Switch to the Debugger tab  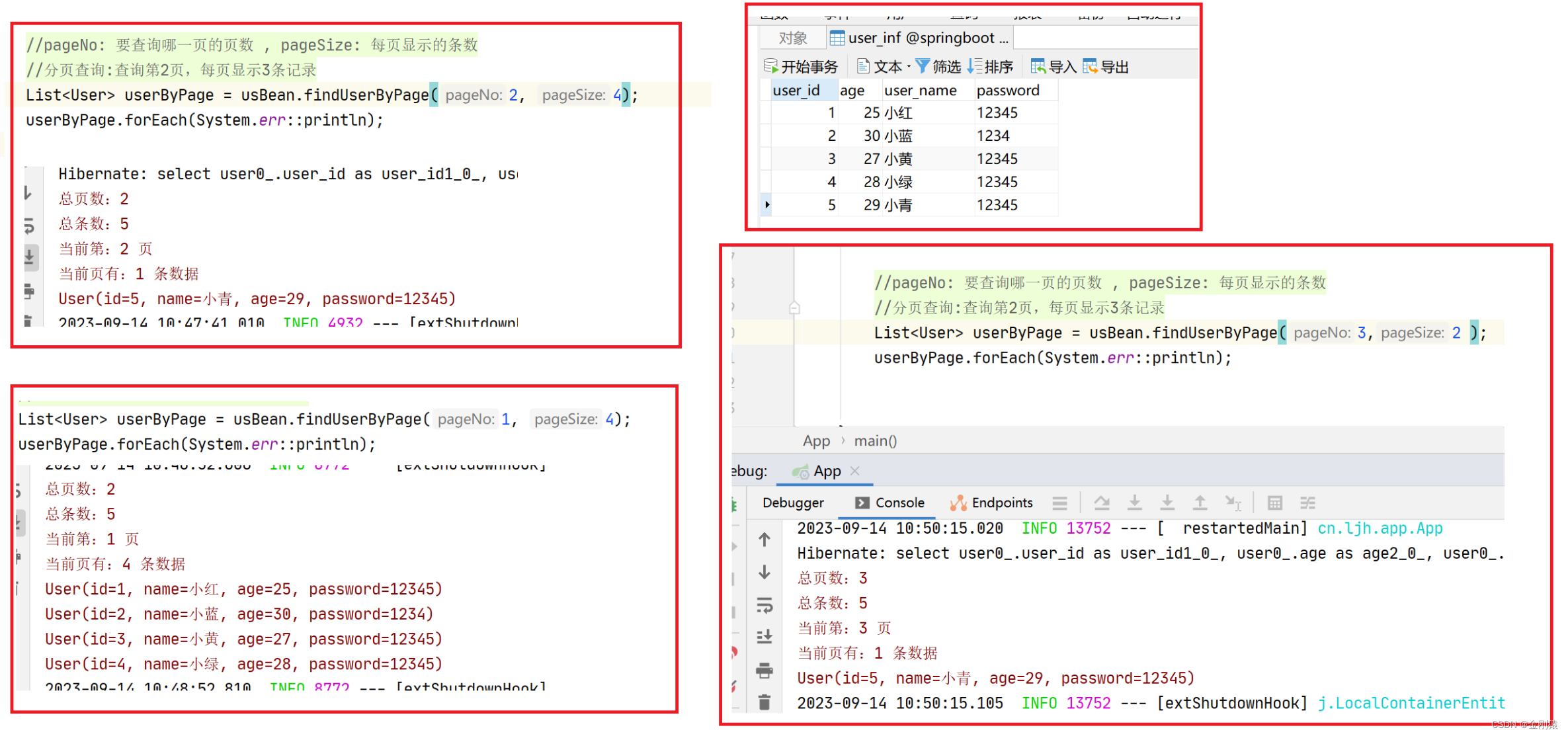[x=793, y=503]
